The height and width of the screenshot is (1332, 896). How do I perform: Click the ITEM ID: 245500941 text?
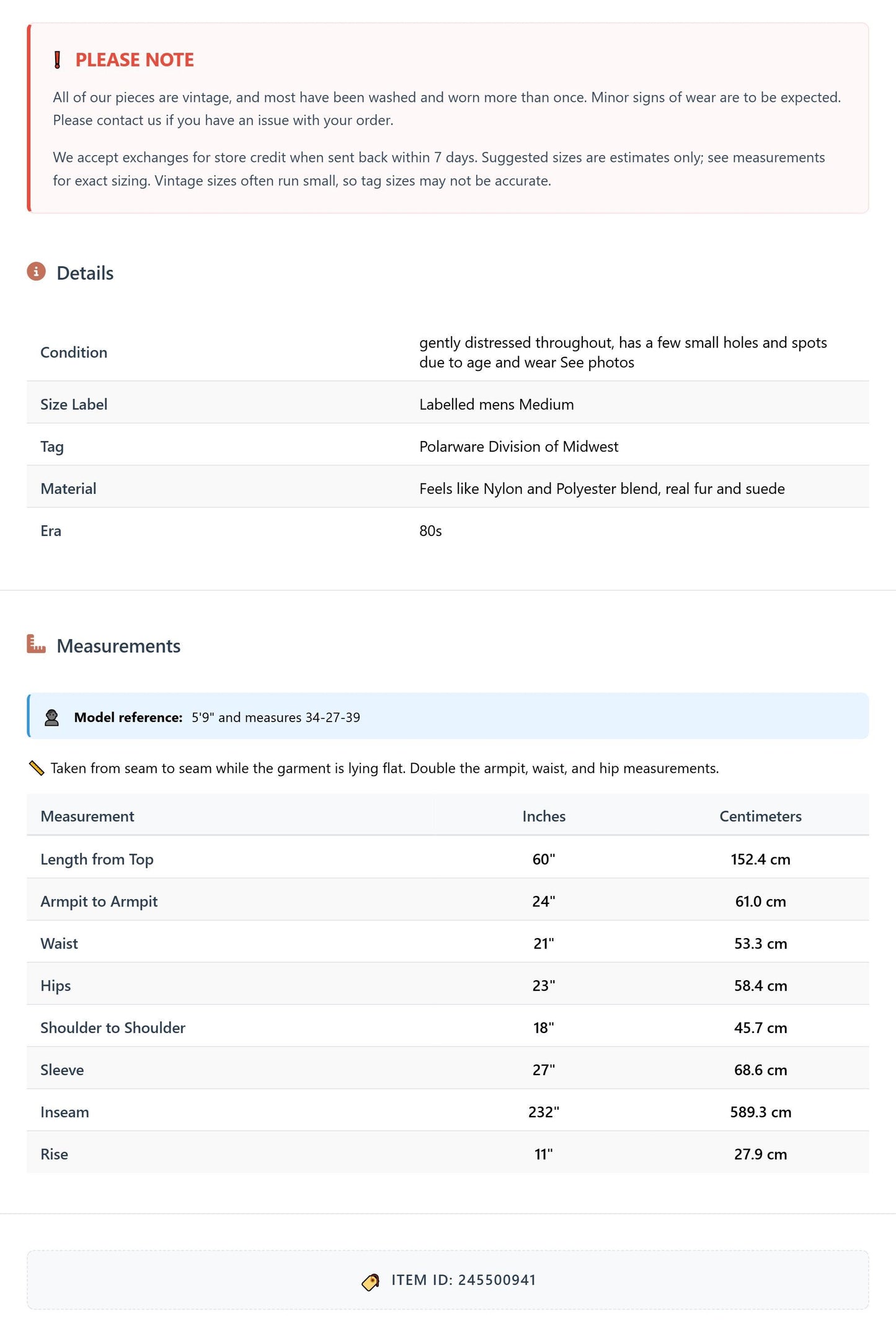pos(464,1280)
